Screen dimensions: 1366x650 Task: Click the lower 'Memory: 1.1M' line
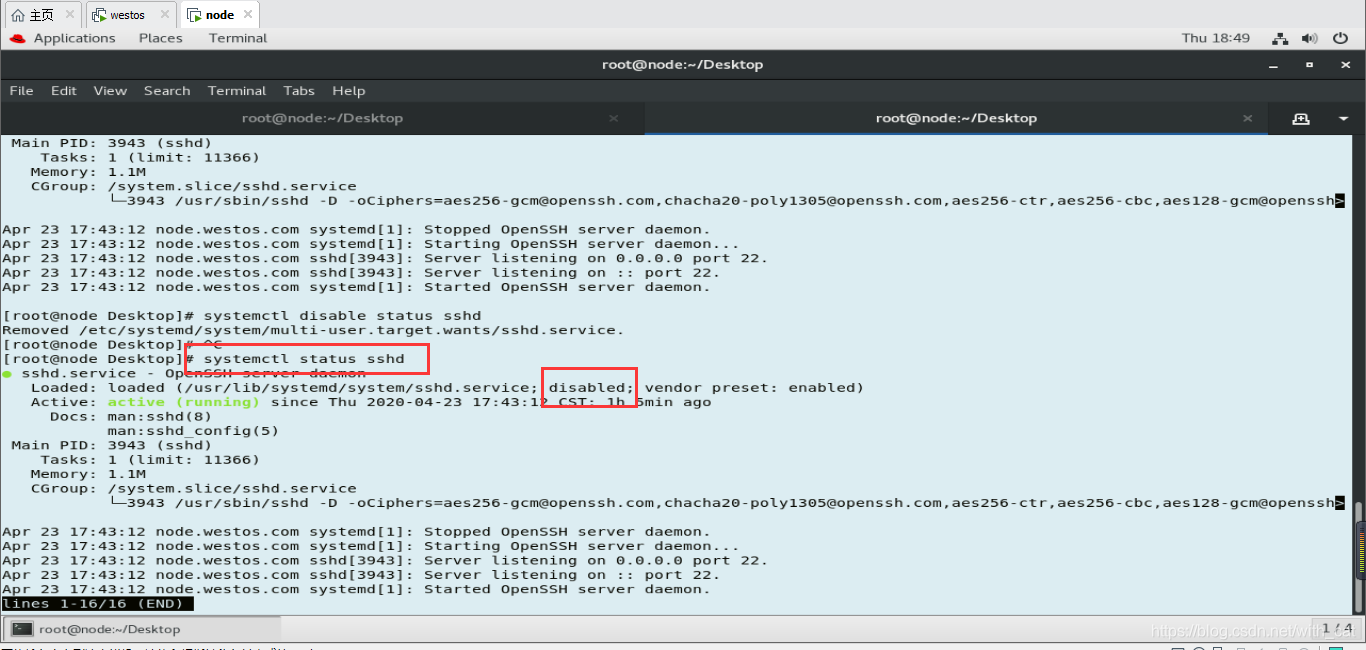[x=88, y=474]
